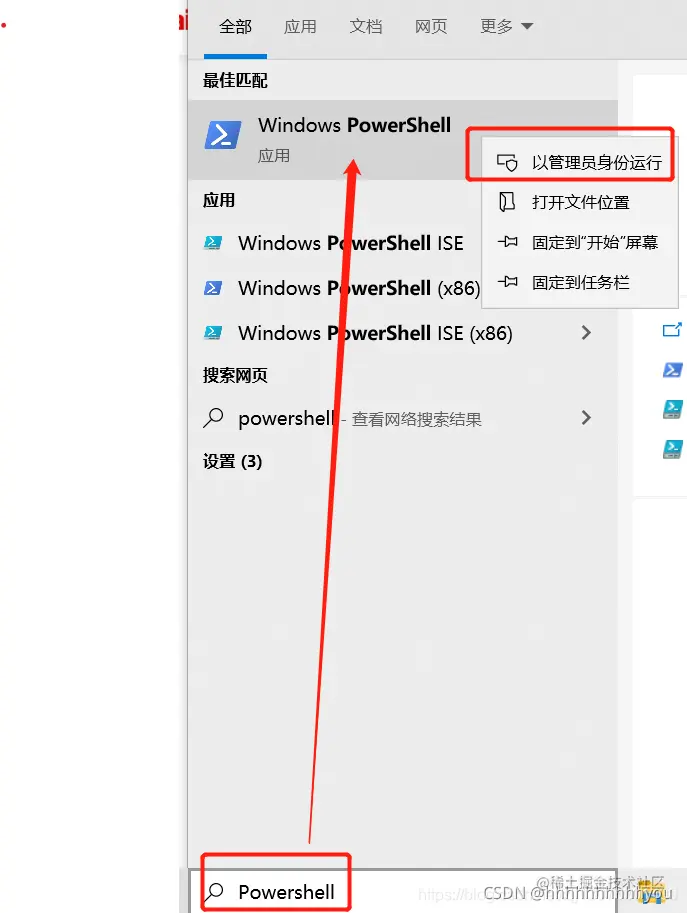
Task: Open the 设置 (3) results section
Action: (x=232, y=462)
